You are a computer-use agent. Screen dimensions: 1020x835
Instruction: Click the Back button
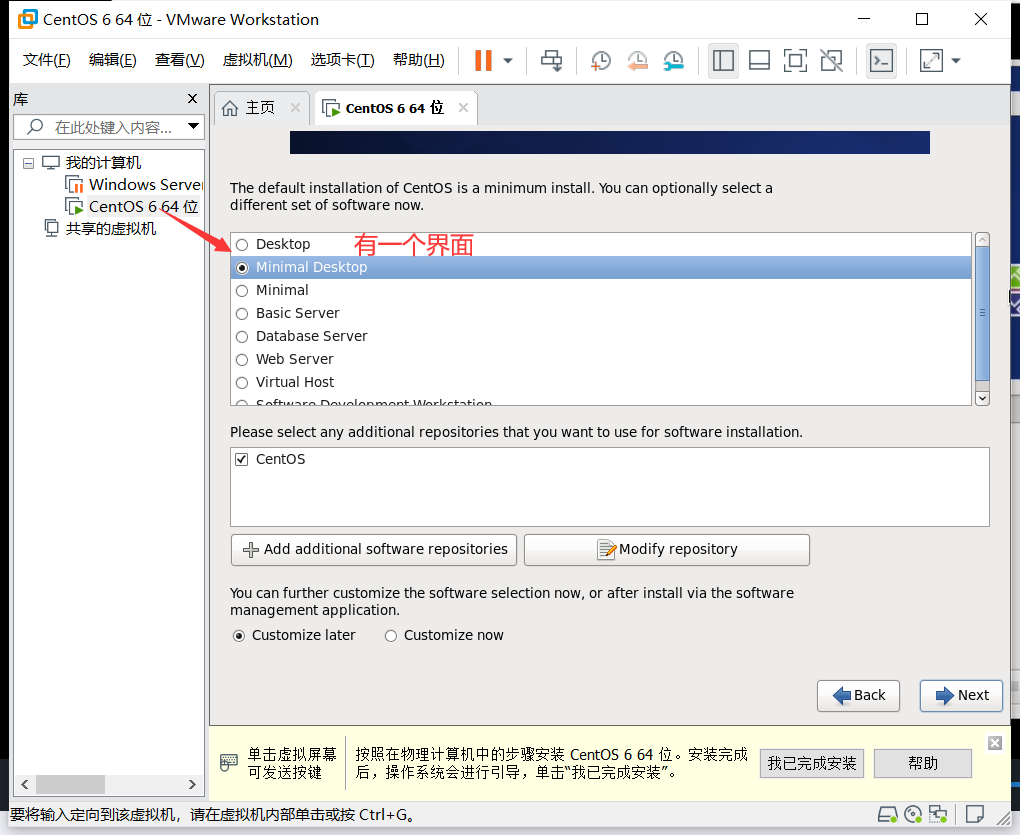click(x=858, y=696)
